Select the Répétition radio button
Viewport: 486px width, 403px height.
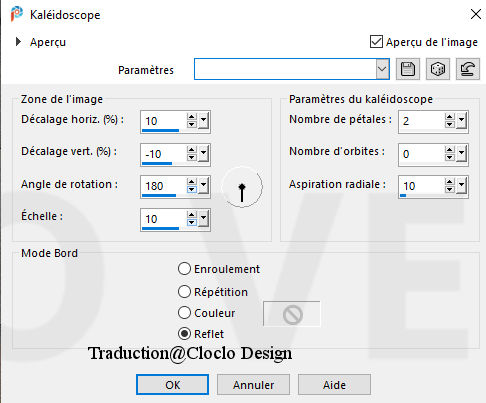184,292
